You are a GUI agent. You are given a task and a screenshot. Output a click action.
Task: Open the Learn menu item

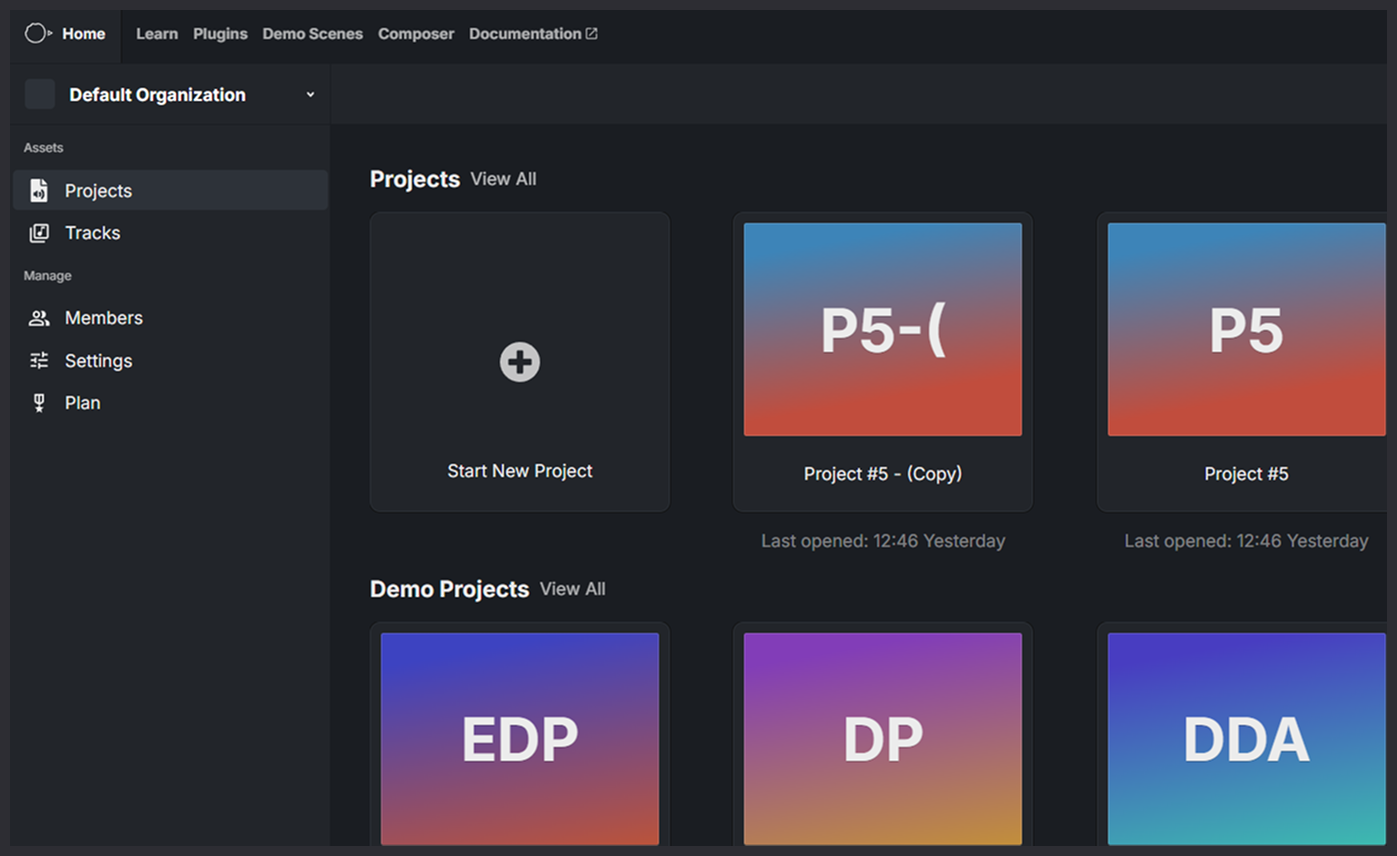click(x=157, y=33)
